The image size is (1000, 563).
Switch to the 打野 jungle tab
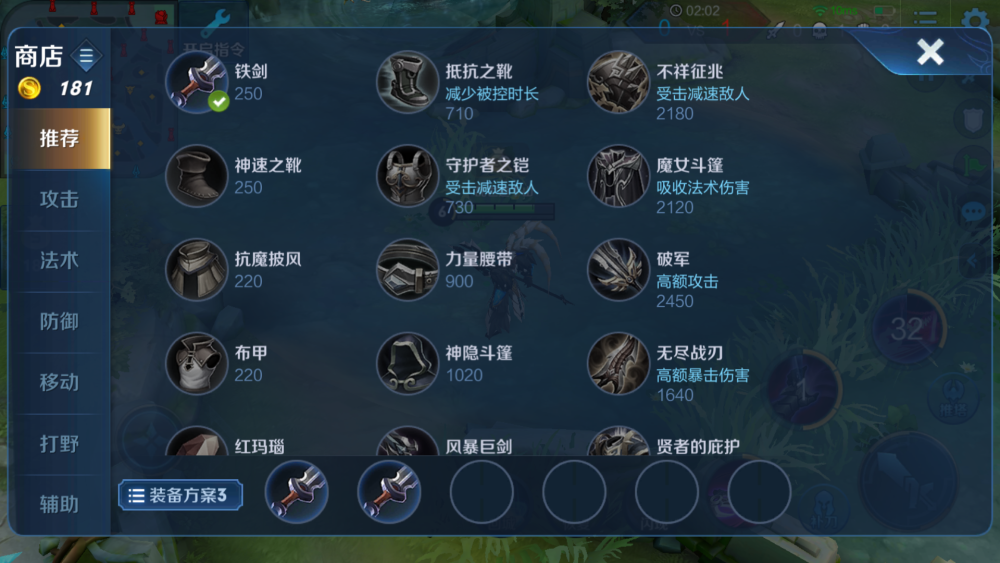click(x=59, y=444)
